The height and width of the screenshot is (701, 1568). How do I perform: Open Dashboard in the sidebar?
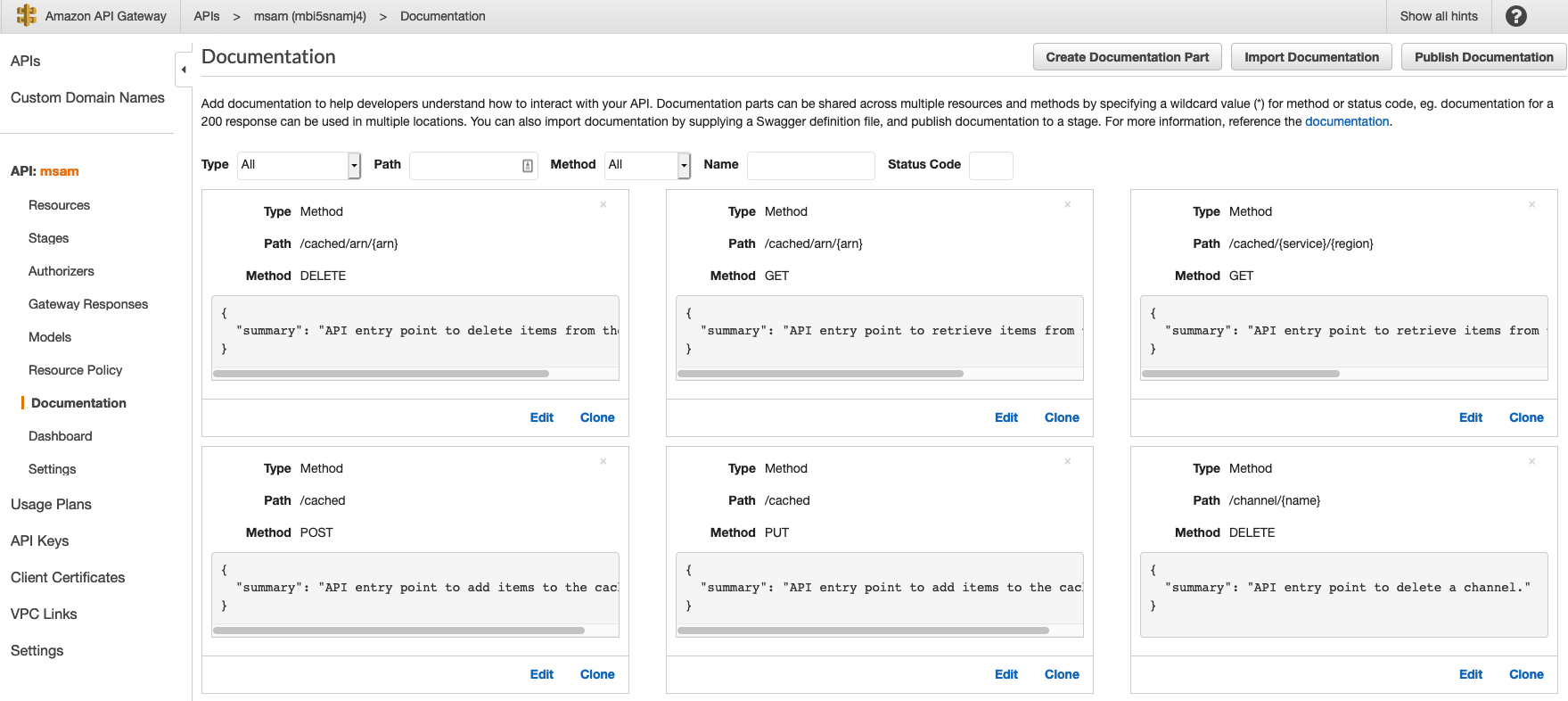pyautogui.click(x=60, y=436)
